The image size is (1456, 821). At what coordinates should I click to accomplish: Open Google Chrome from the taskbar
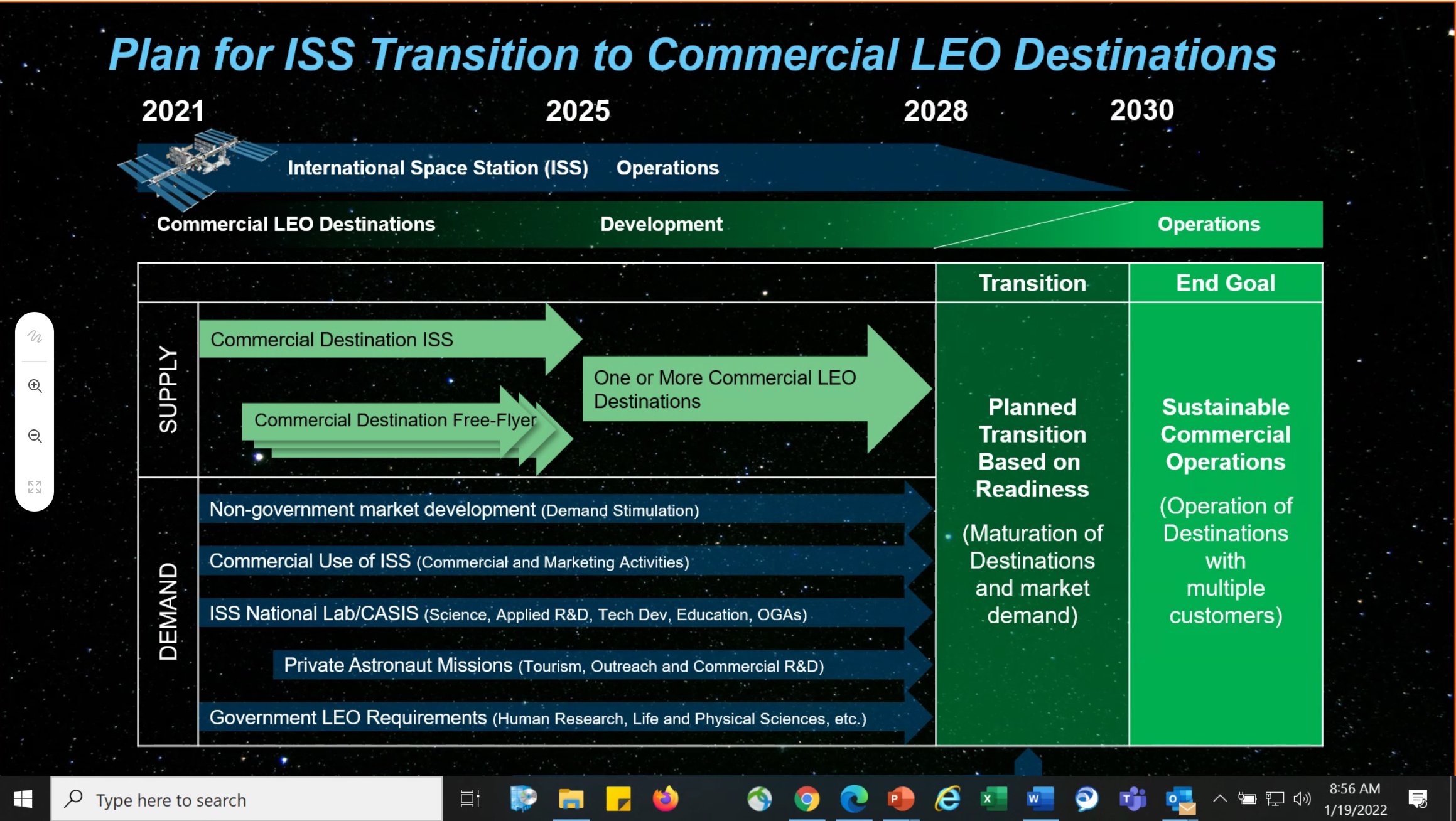(x=807, y=799)
